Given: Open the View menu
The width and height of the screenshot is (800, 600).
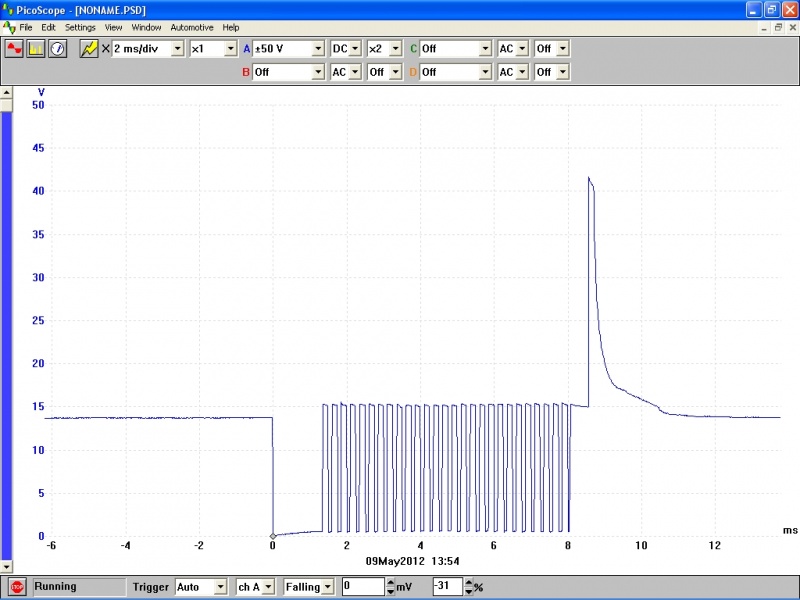Looking at the screenshot, I should 114,27.
